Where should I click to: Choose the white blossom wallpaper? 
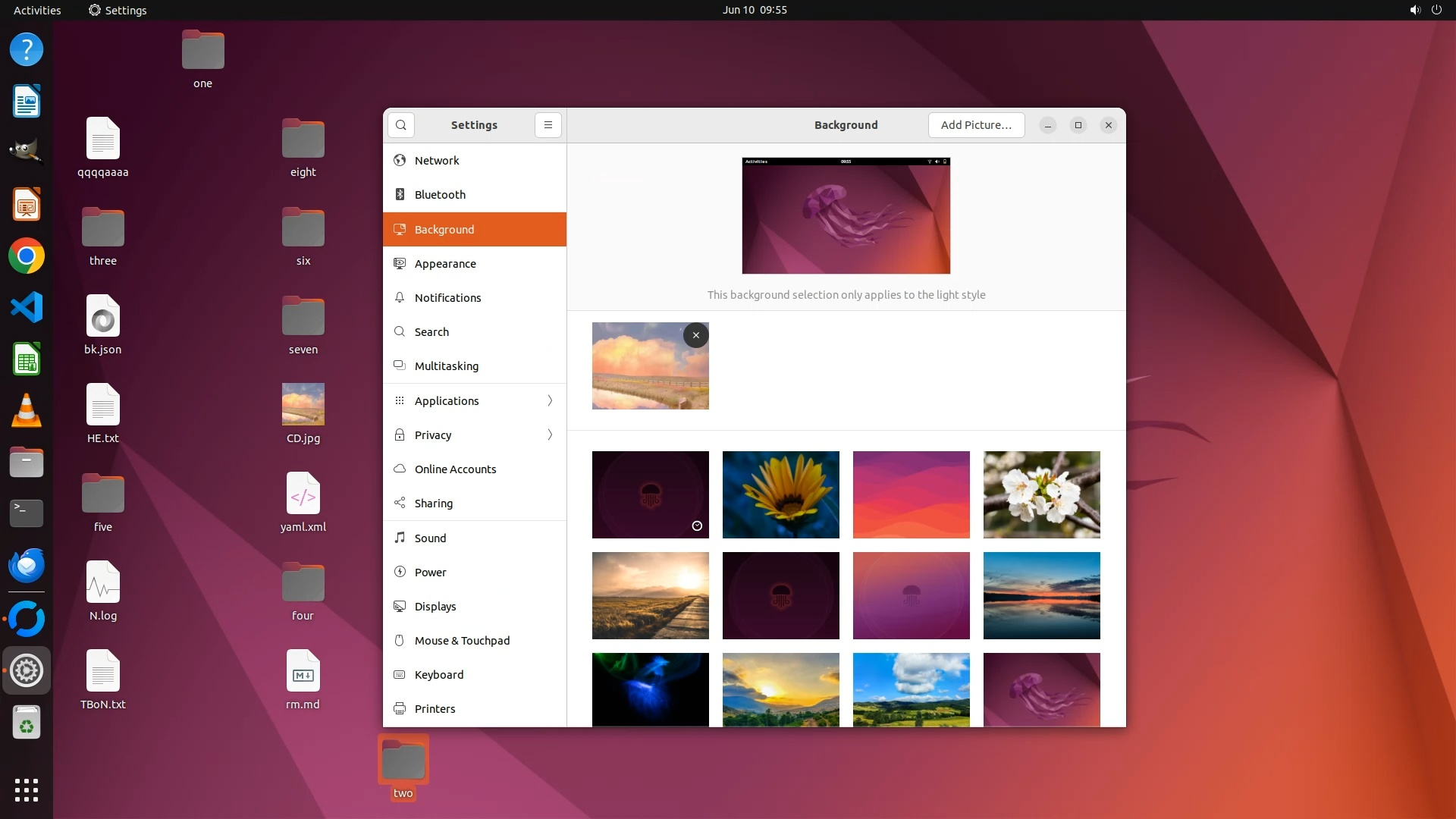click(1041, 494)
